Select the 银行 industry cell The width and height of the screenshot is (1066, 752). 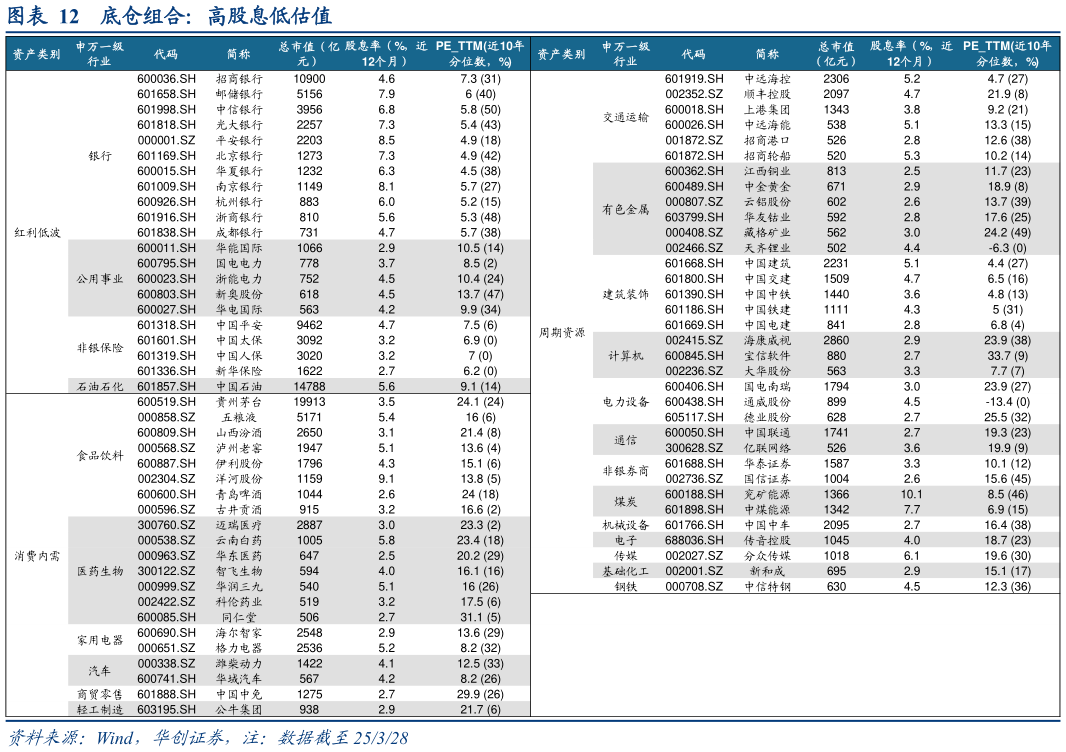(100, 156)
